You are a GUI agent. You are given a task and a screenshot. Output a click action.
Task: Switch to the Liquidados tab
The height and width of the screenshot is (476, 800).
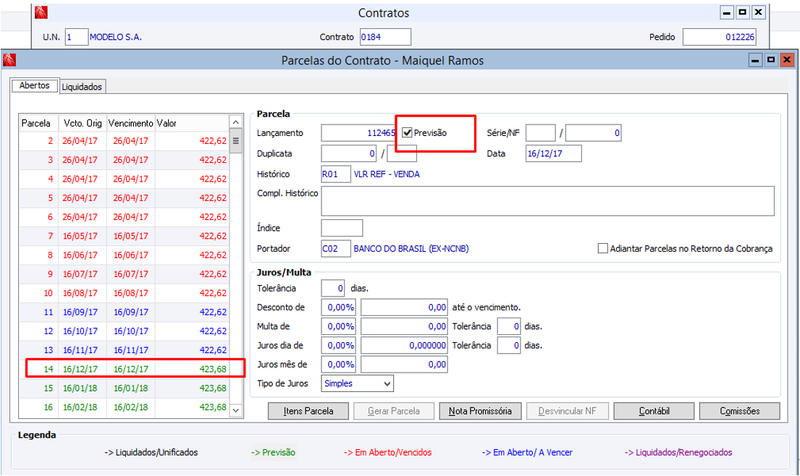coord(82,87)
